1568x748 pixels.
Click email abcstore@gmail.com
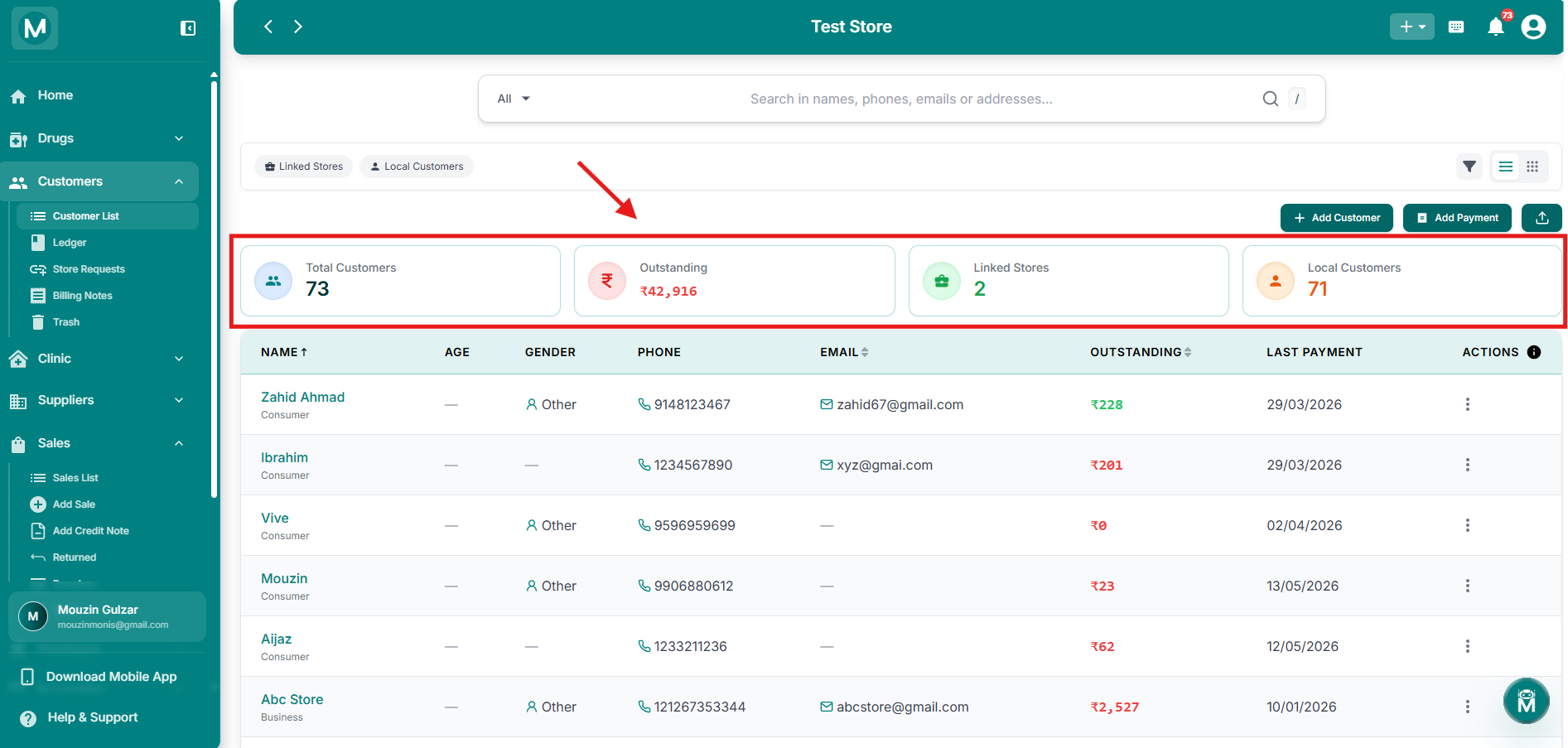pos(895,707)
